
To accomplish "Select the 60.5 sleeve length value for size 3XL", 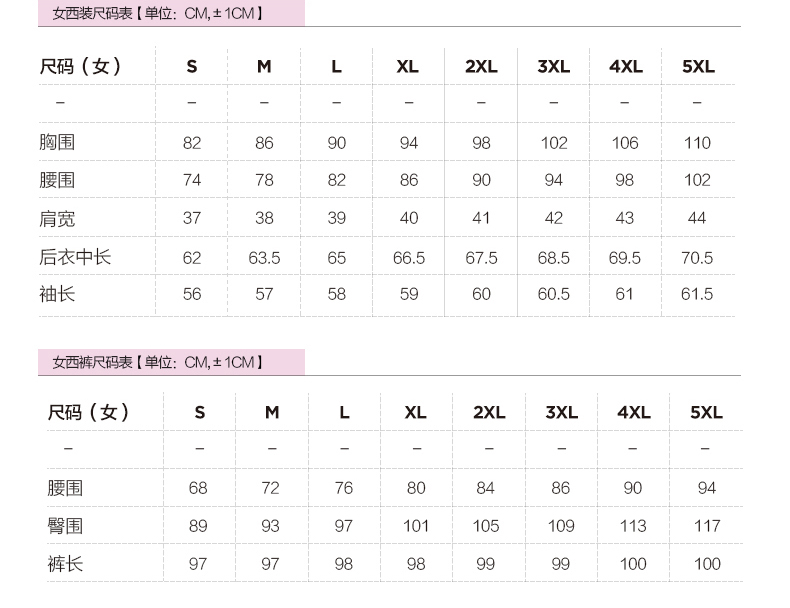I will 553,294.
